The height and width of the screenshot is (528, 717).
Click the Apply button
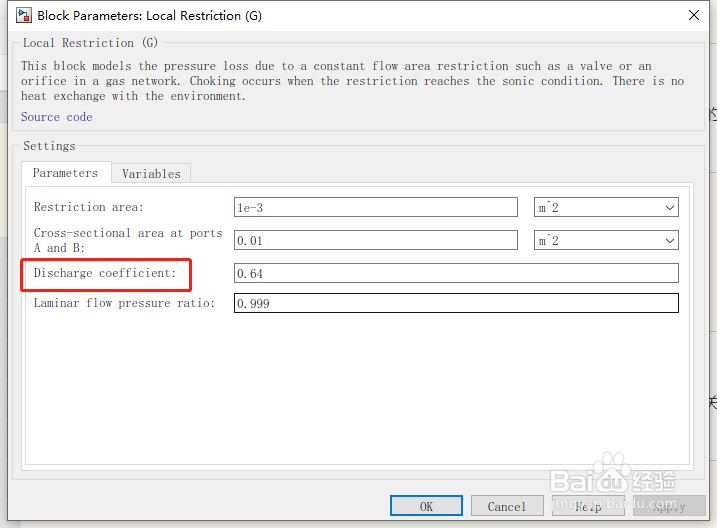point(669,506)
